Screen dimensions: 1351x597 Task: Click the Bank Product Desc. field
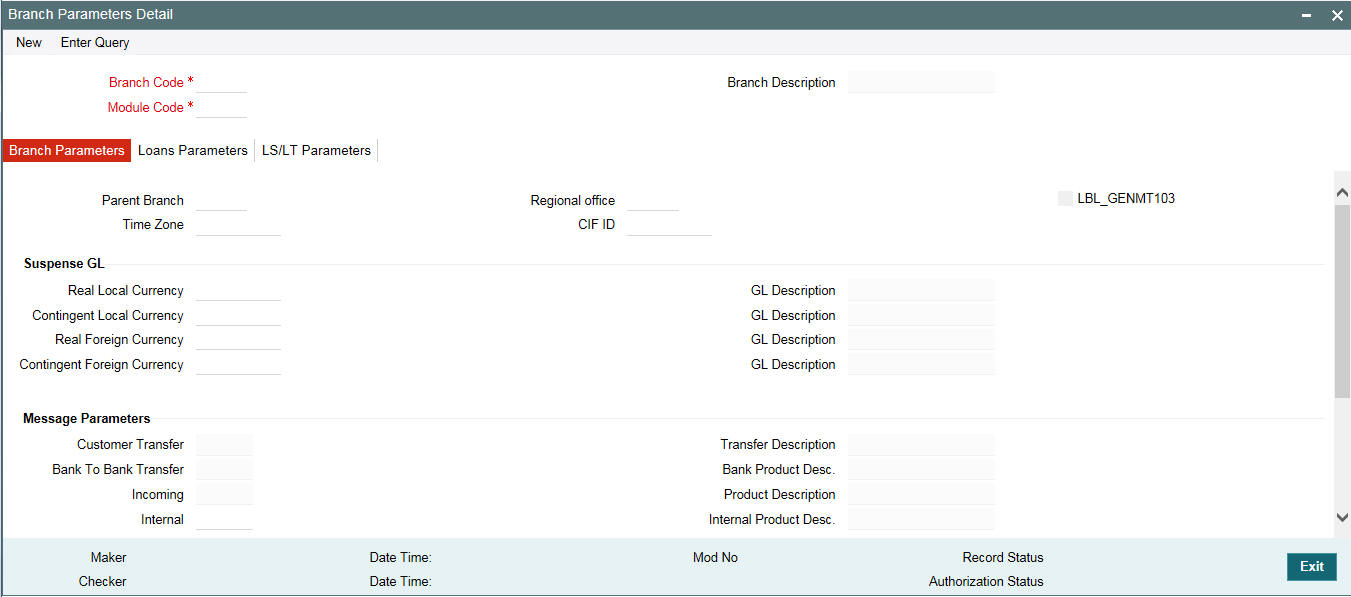(x=921, y=469)
